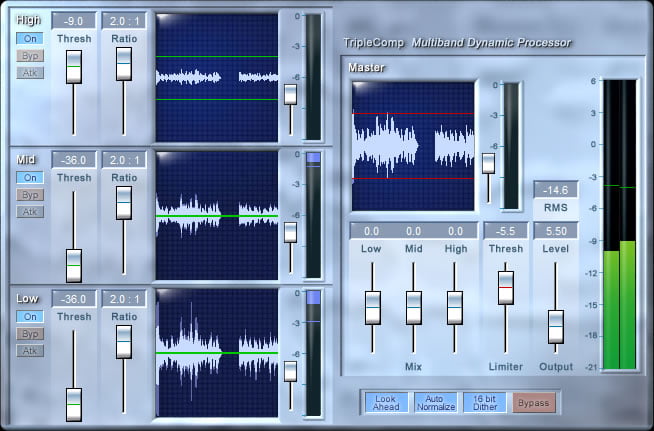Image resolution: width=654 pixels, height=431 pixels.
Task: Click the Mid Mix value field
Action: coord(413,231)
